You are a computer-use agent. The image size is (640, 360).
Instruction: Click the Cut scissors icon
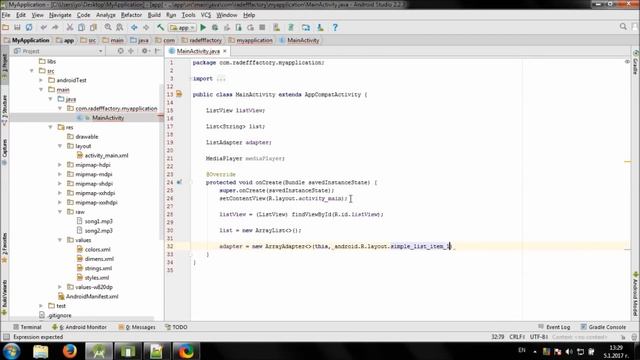point(70,27)
